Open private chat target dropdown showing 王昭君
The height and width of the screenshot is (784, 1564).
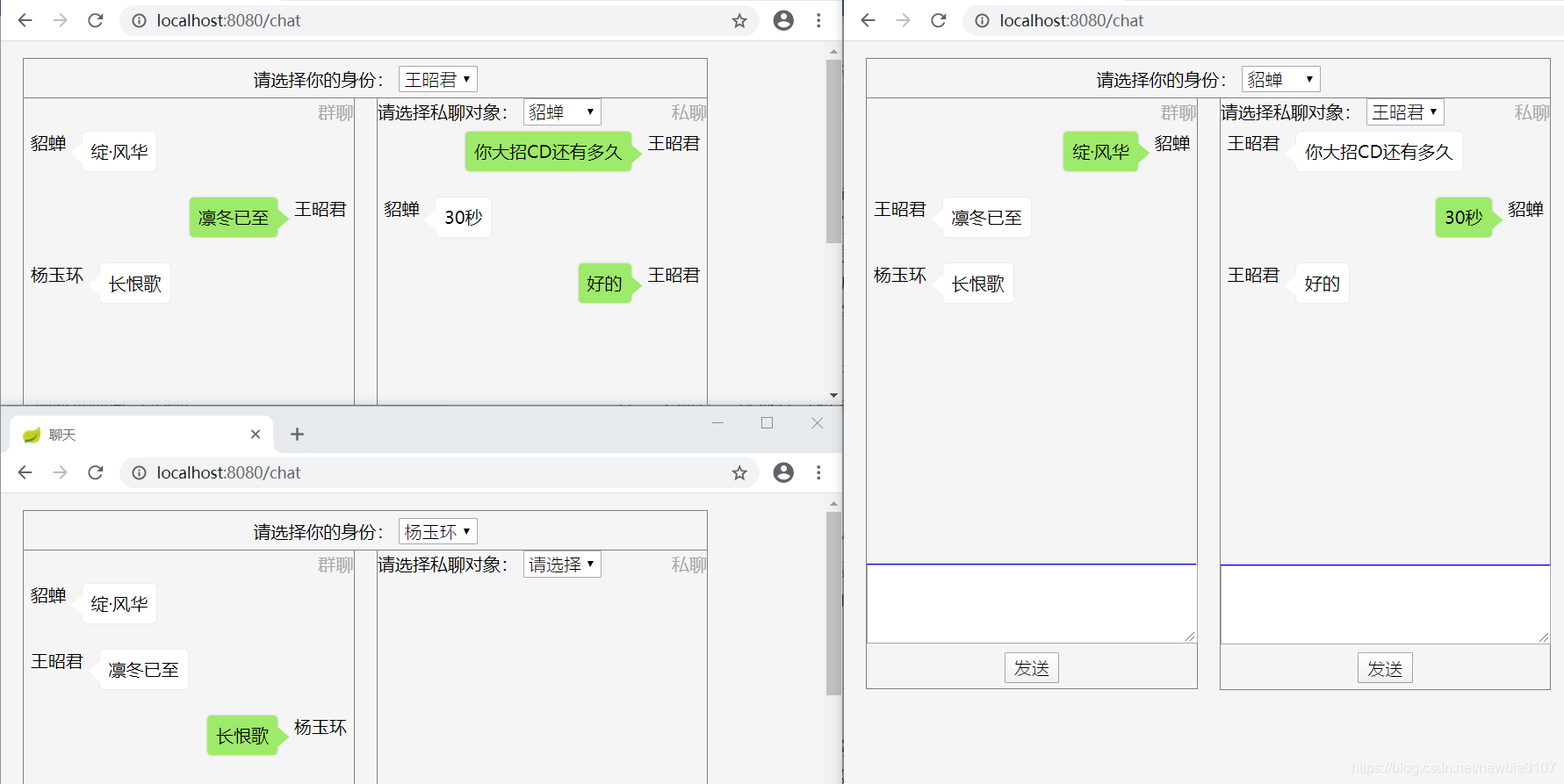click(1405, 111)
